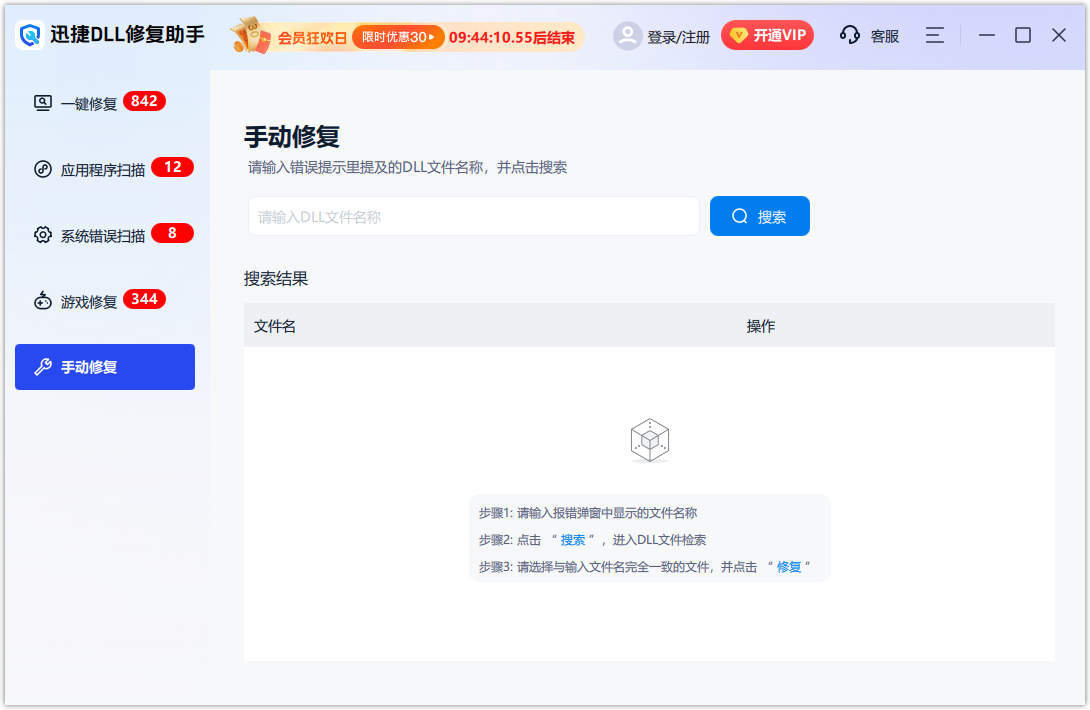Click the 搜索 search button

coord(759,215)
